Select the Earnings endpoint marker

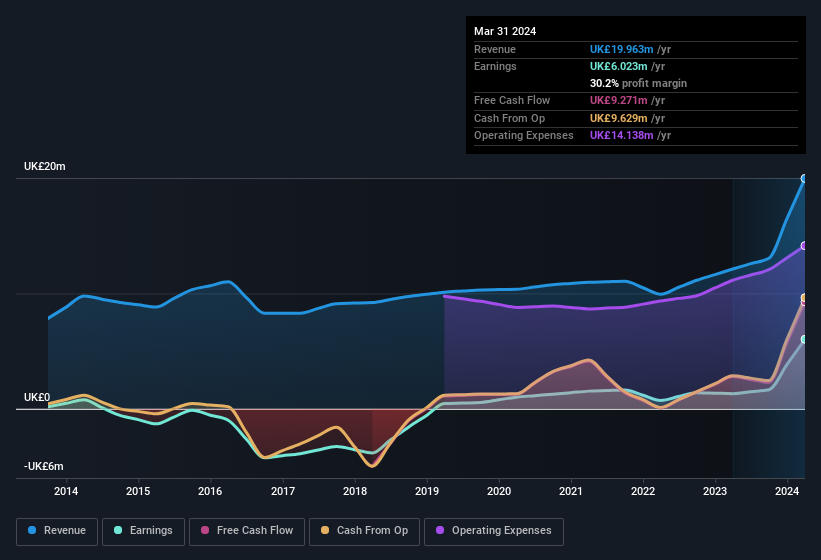804,340
